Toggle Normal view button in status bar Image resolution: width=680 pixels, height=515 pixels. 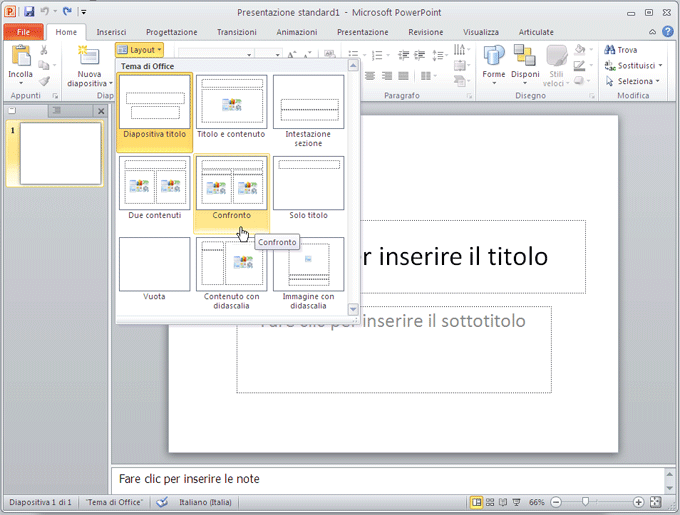[x=477, y=502]
